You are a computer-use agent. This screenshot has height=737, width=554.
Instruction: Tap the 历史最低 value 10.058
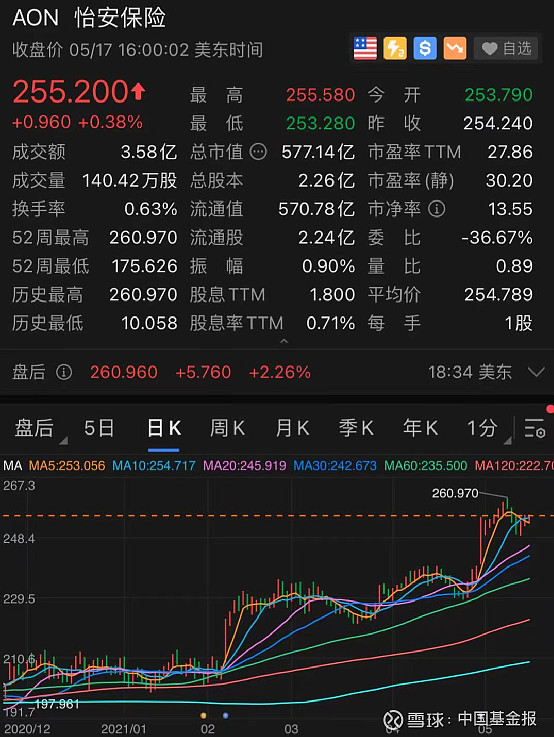pyautogui.click(x=149, y=323)
